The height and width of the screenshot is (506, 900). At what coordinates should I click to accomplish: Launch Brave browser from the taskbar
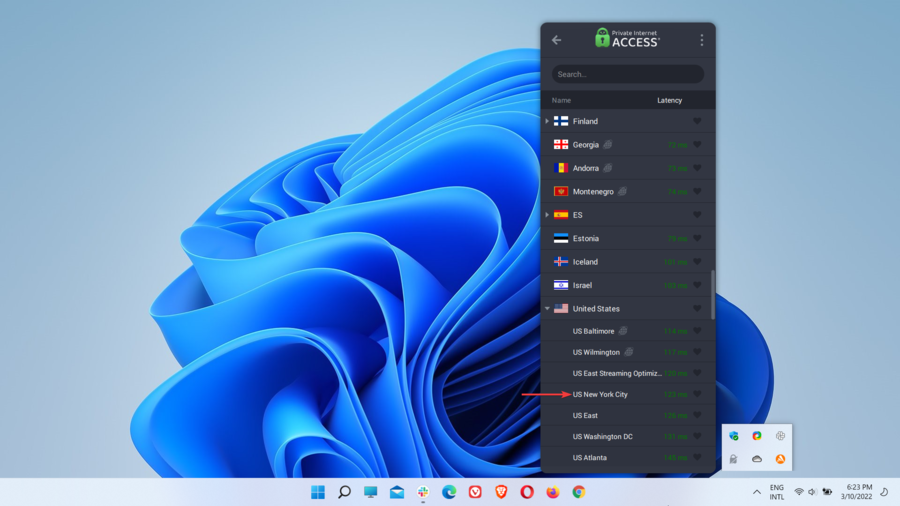pyautogui.click(x=501, y=492)
